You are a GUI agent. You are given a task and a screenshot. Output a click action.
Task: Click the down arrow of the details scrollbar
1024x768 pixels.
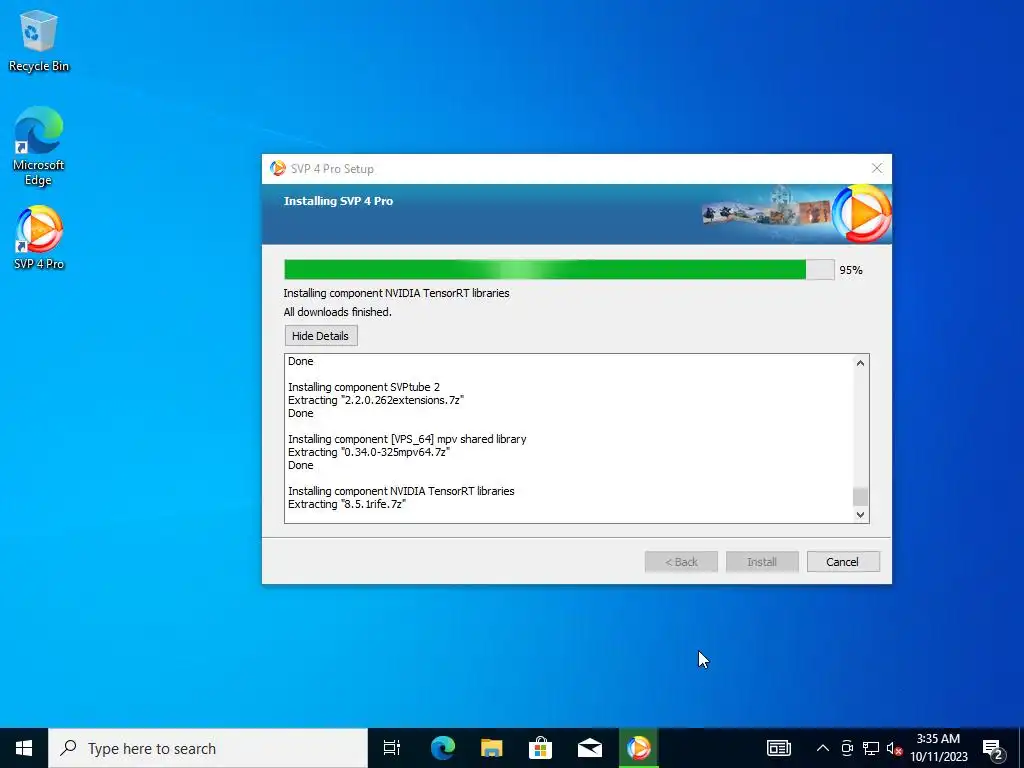point(860,515)
